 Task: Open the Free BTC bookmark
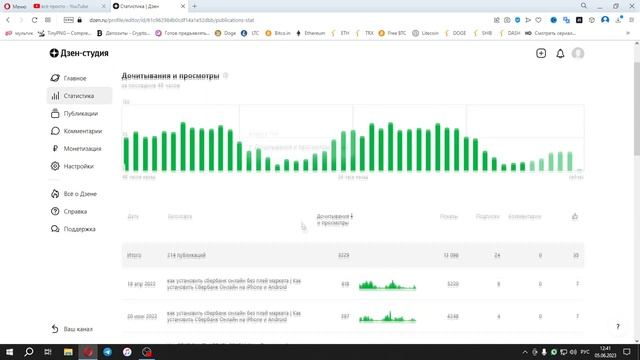(392, 33)
